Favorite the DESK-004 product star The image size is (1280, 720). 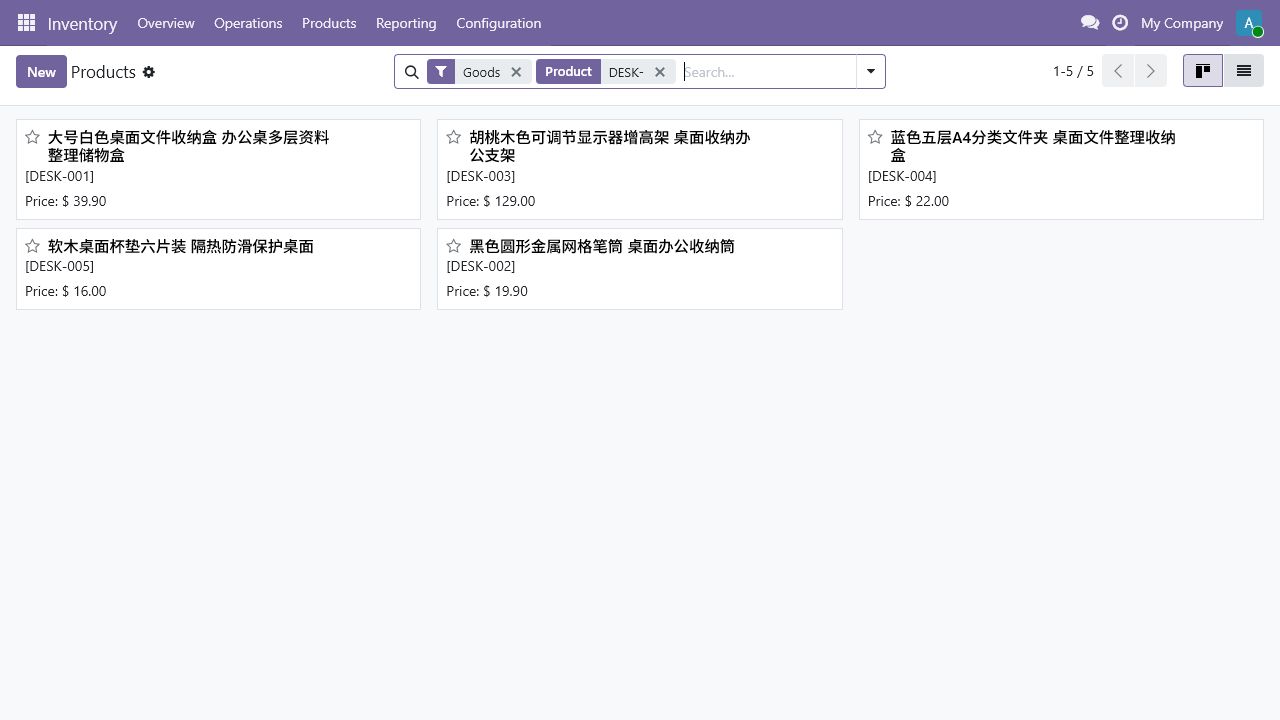coord(875,137)
